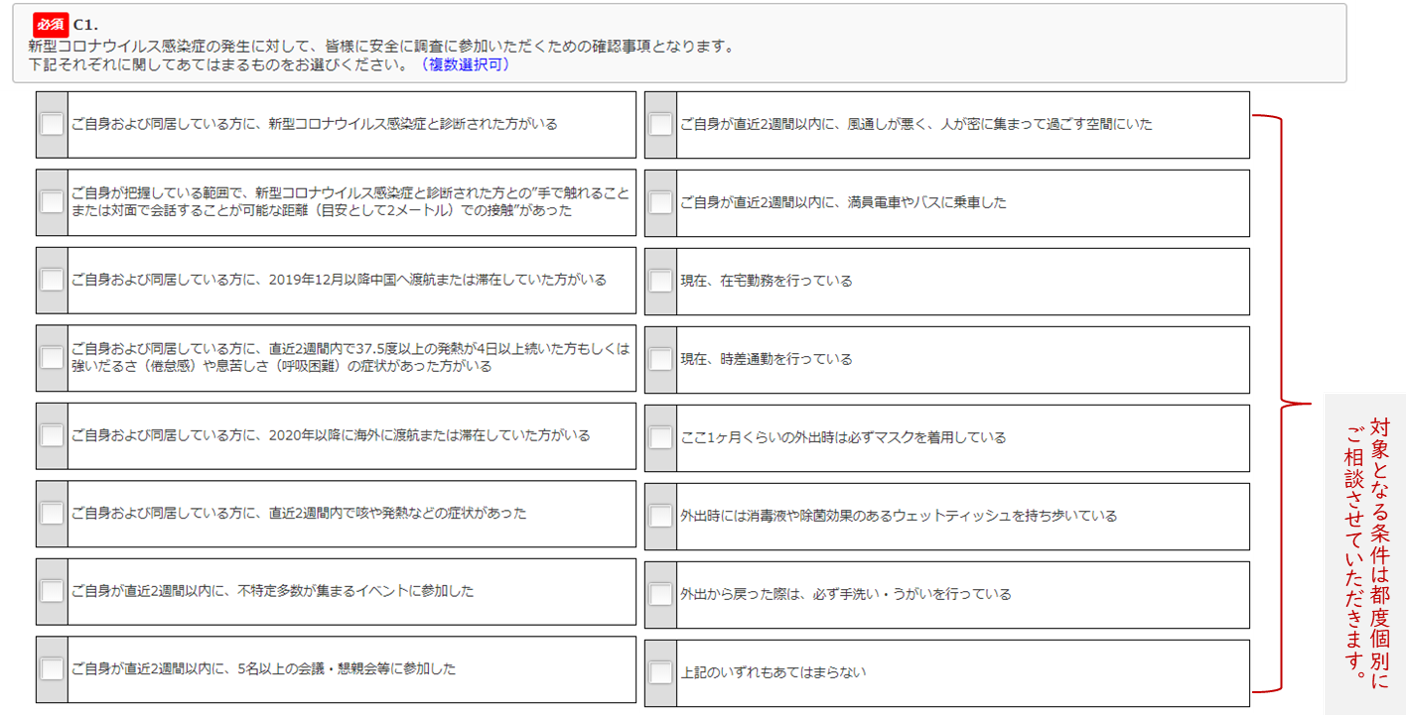The width and height of the screenshot is (1406, 715).
Task: Click the 在宅勤務を行っている option label
Action: pos(766,281)
